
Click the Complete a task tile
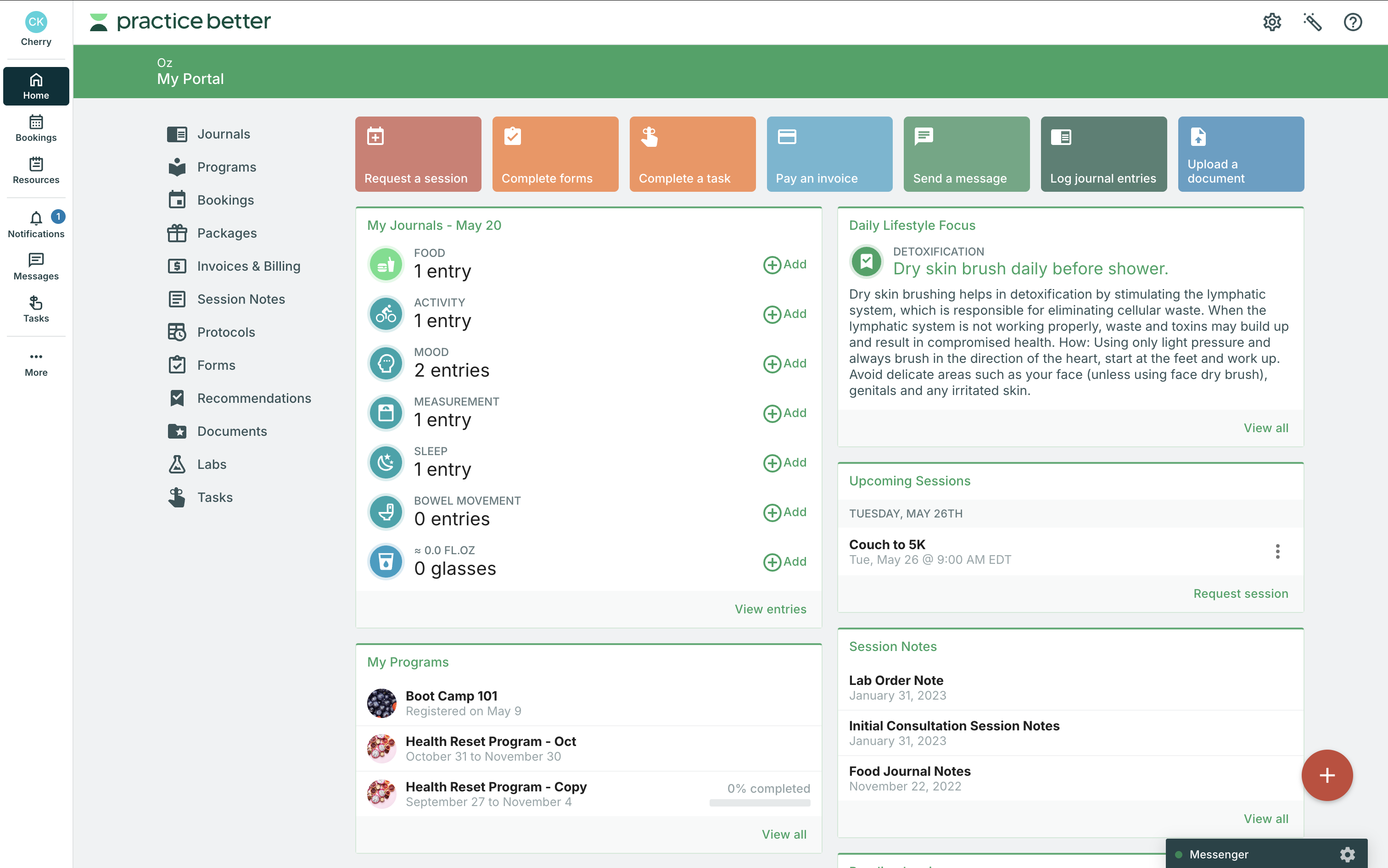693,154
